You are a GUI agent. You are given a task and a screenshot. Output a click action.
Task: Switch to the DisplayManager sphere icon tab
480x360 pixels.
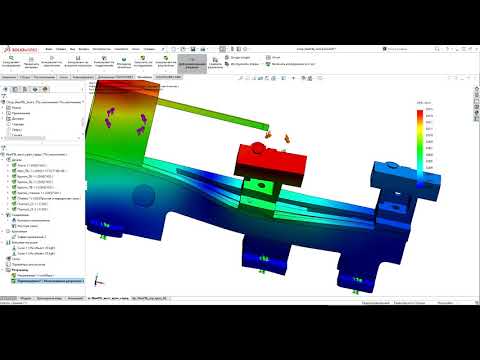(45, 89)
